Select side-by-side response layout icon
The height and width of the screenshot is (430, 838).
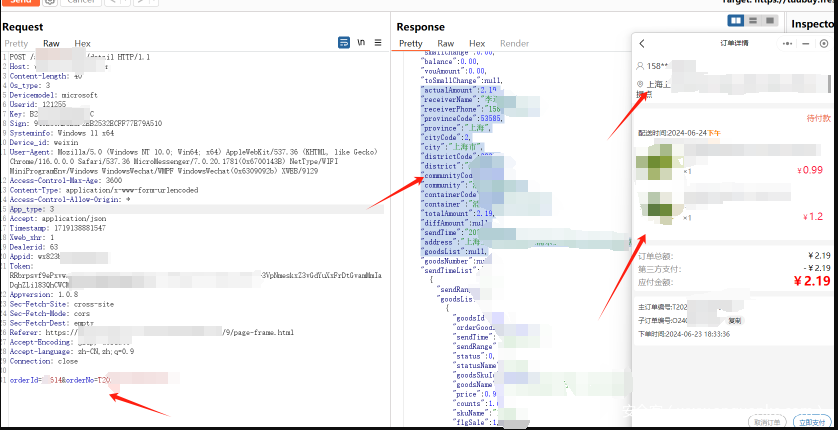737,21
